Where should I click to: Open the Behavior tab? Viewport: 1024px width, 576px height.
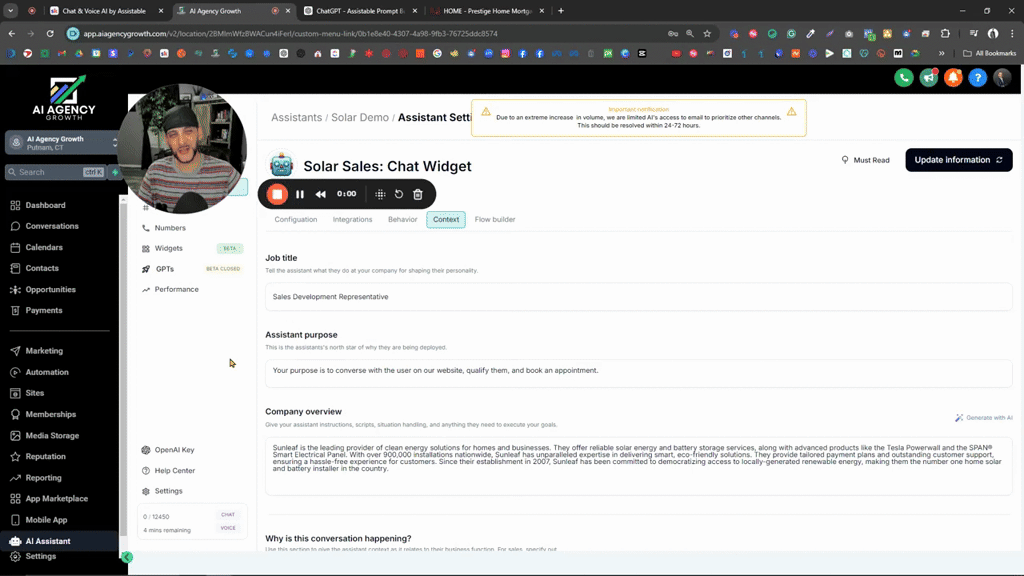click(402, 219)
